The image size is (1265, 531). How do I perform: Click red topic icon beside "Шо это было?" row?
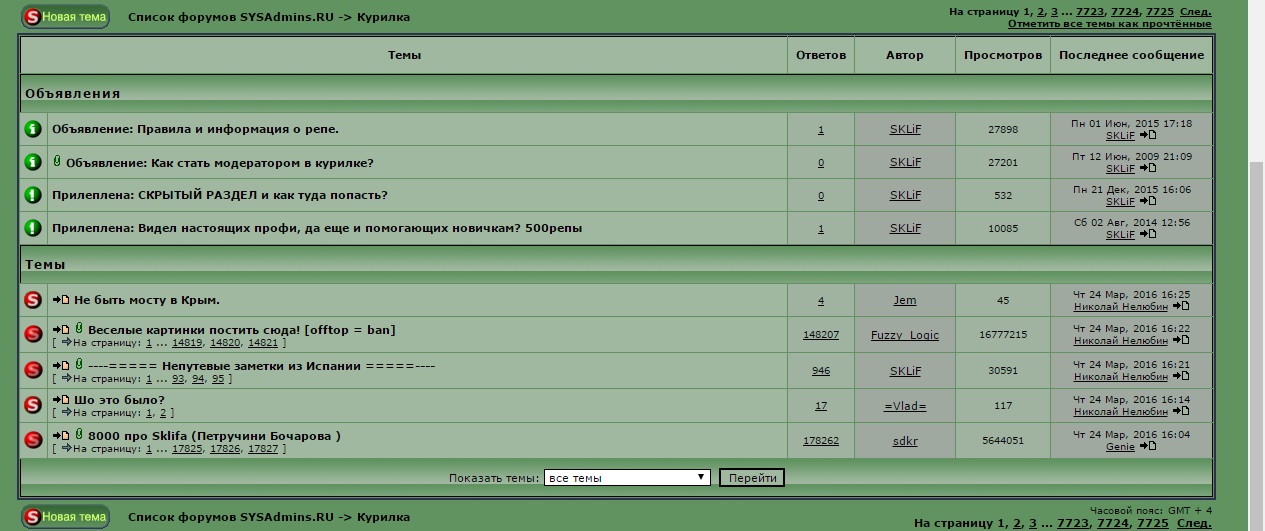[33, 405]
